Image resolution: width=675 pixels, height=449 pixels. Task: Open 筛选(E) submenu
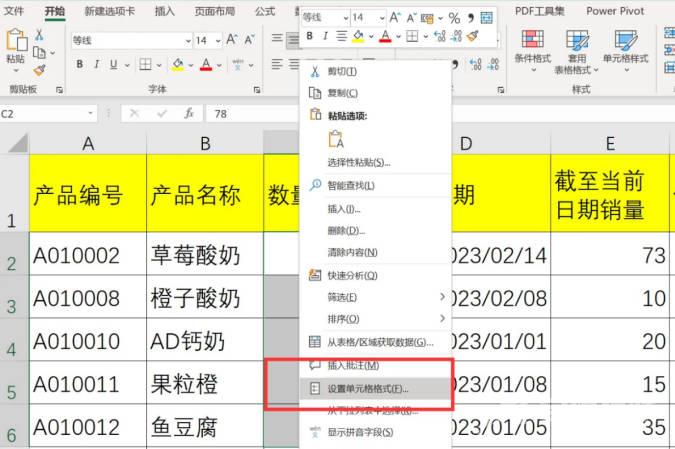pos(375,297)
